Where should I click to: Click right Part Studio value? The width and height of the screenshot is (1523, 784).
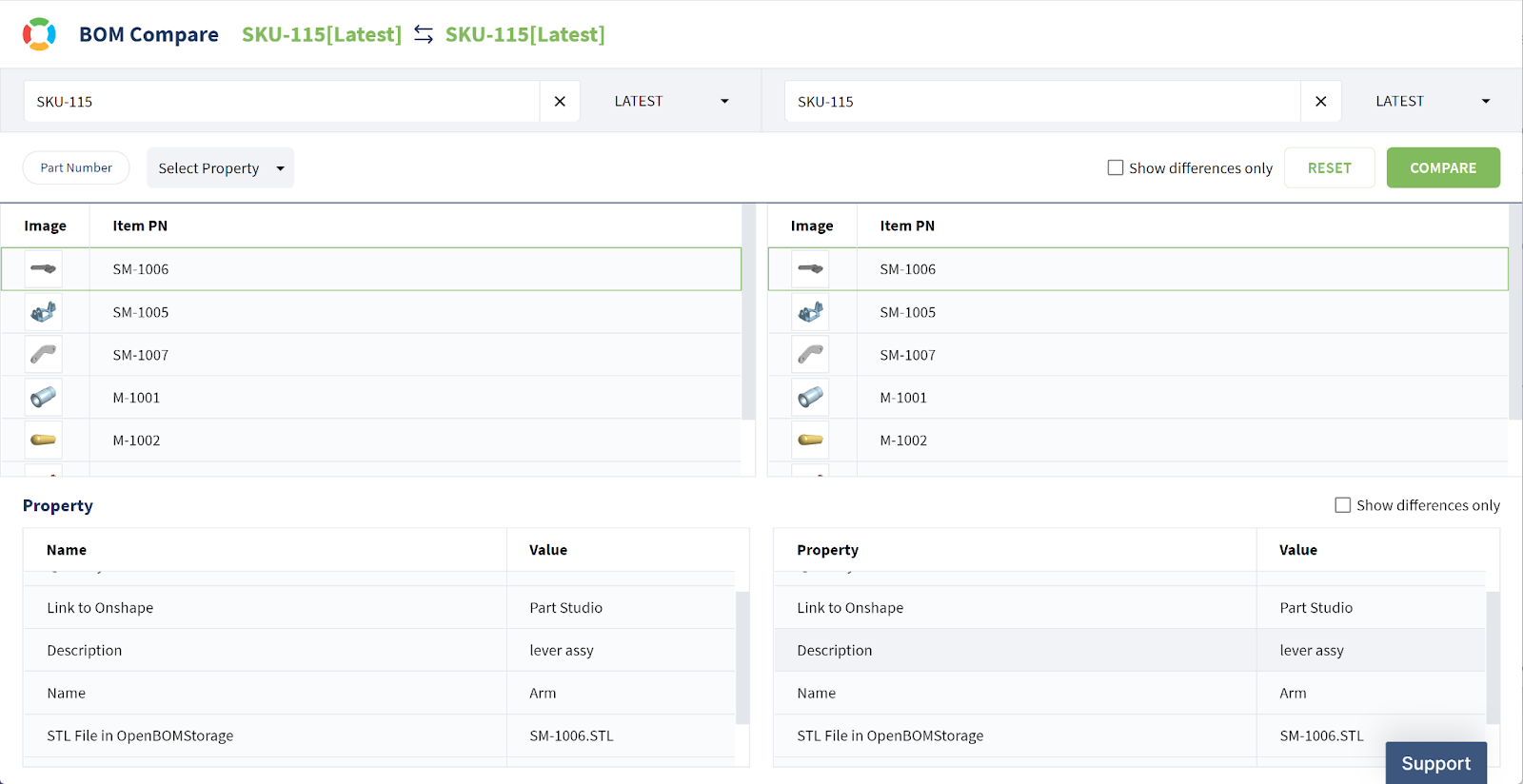point(1316,608)
